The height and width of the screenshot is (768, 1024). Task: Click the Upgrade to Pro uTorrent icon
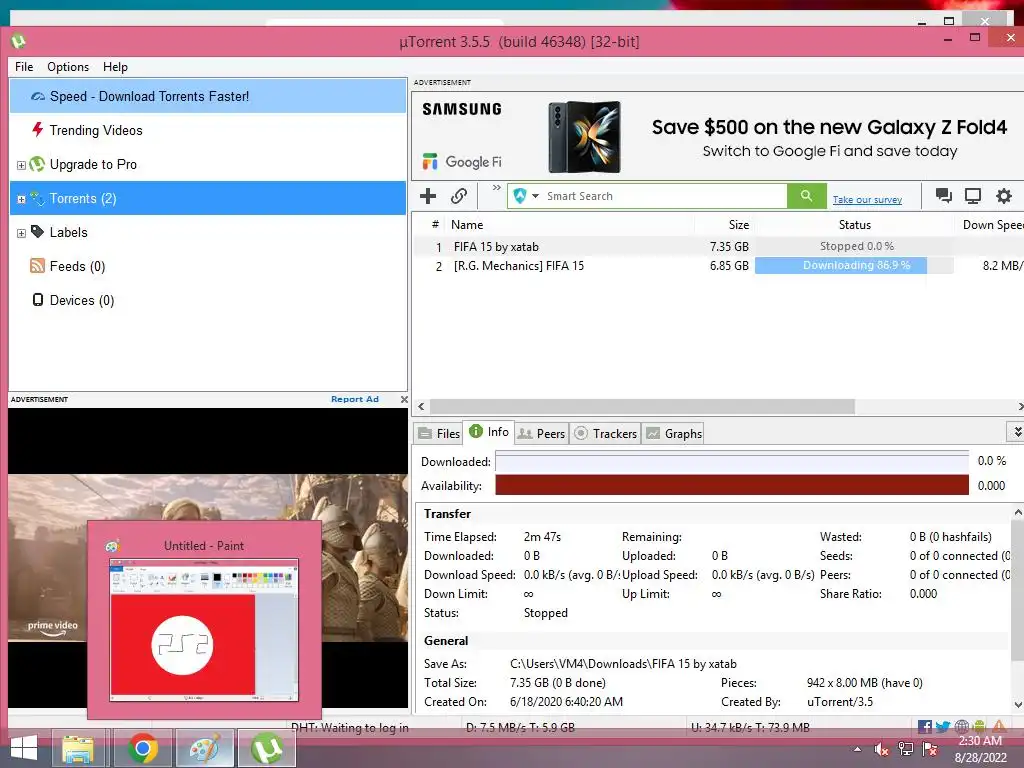point(37,164)
